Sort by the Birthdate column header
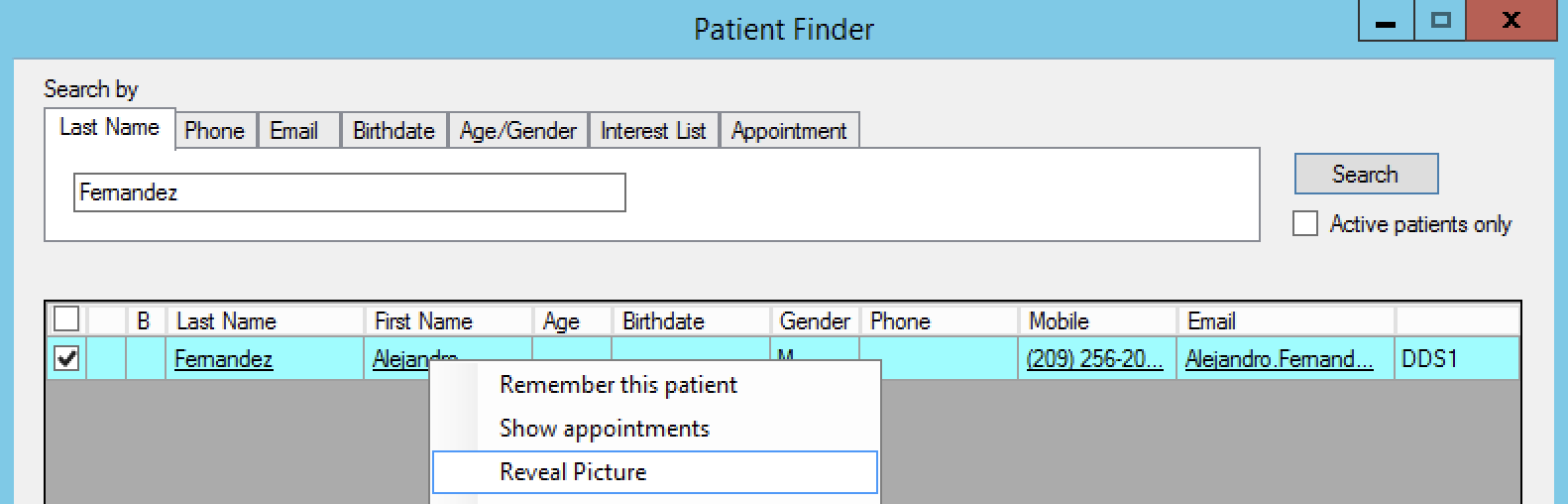Viewport: 1568px width, 504px height. 663,321
